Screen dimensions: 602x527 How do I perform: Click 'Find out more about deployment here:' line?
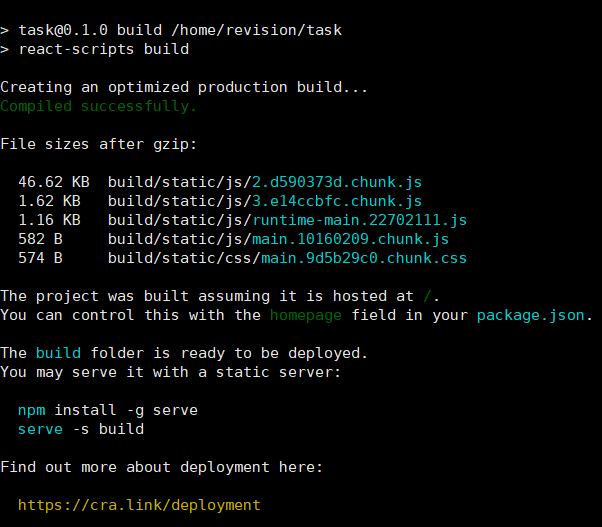pos(162,468)
